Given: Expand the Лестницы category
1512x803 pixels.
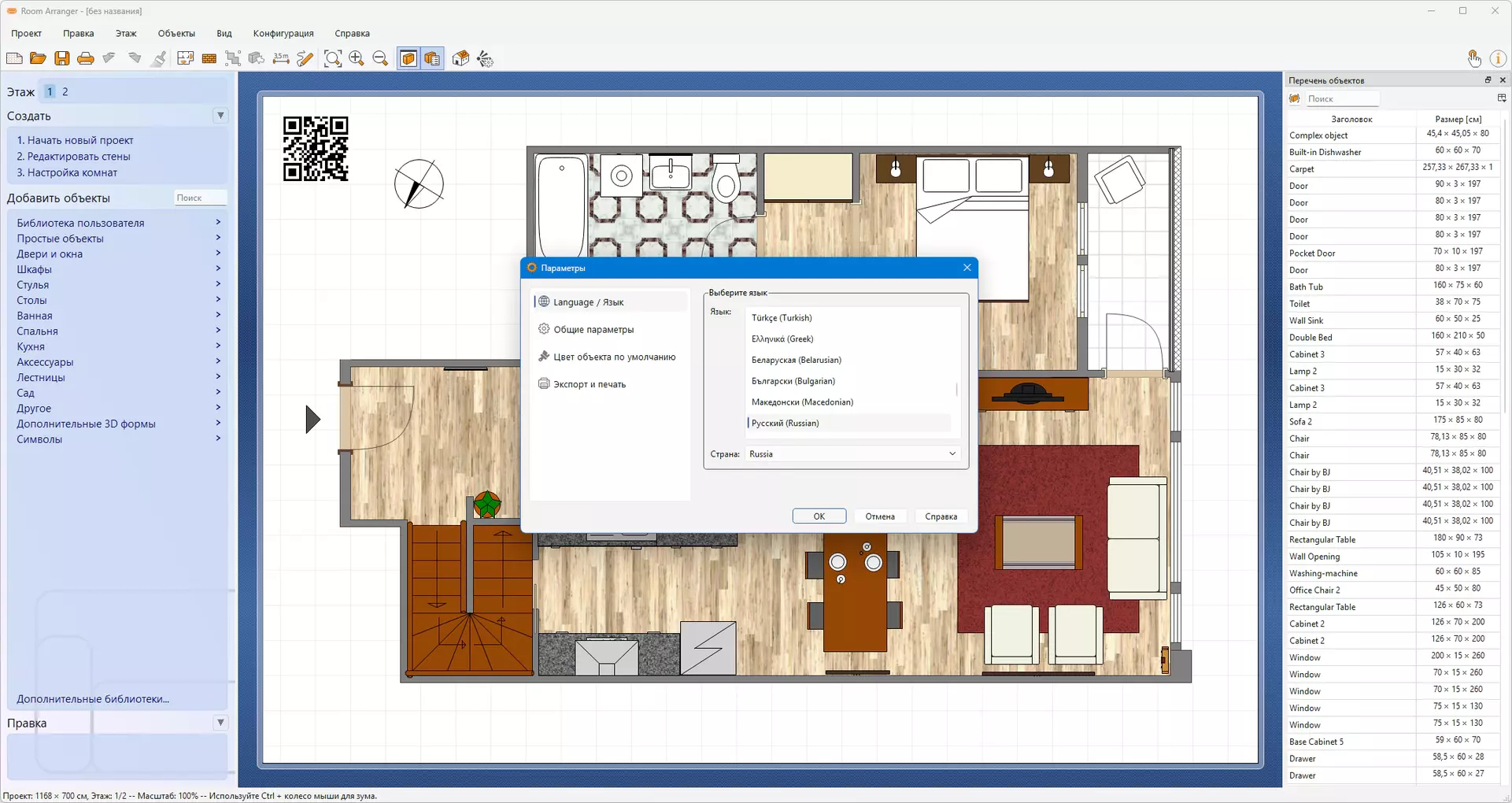Looking at the screenshot, I should click(118, 377).
